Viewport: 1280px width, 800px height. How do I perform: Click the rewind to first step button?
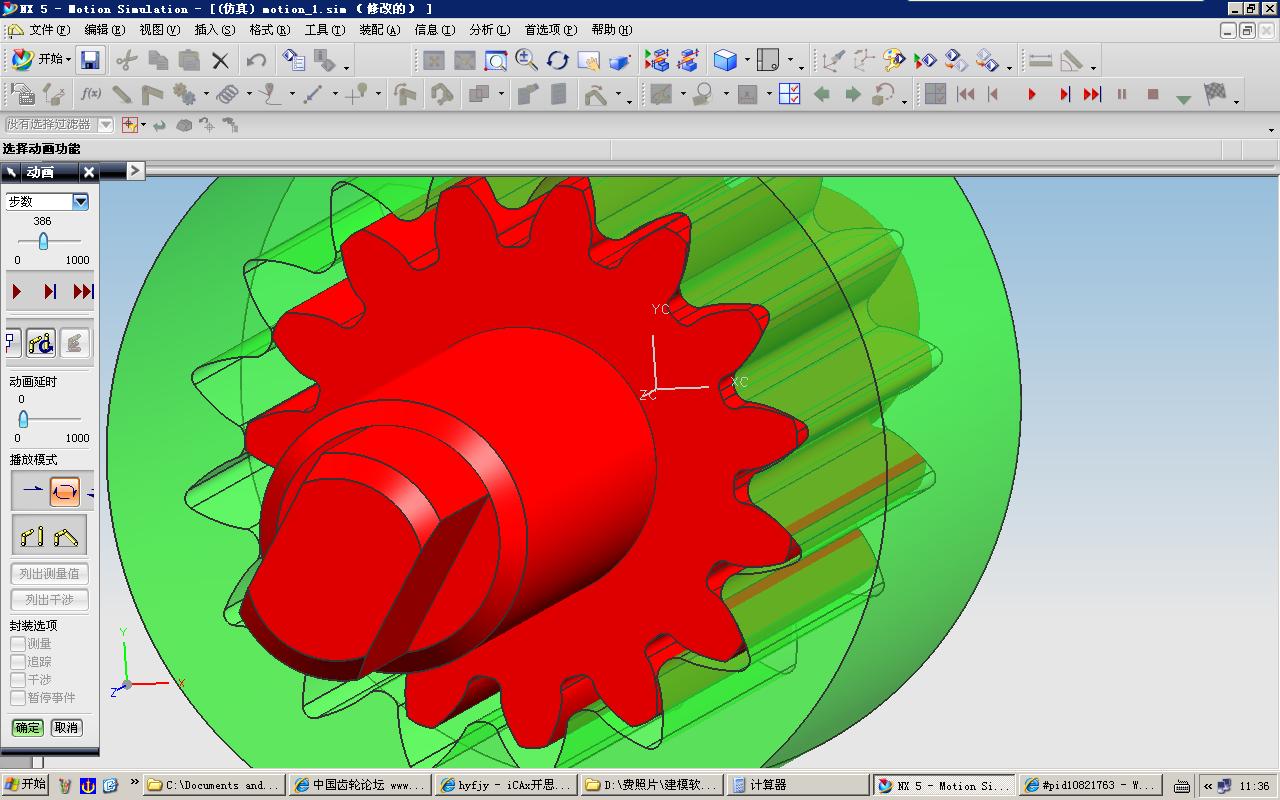click(x=965, y=94)
